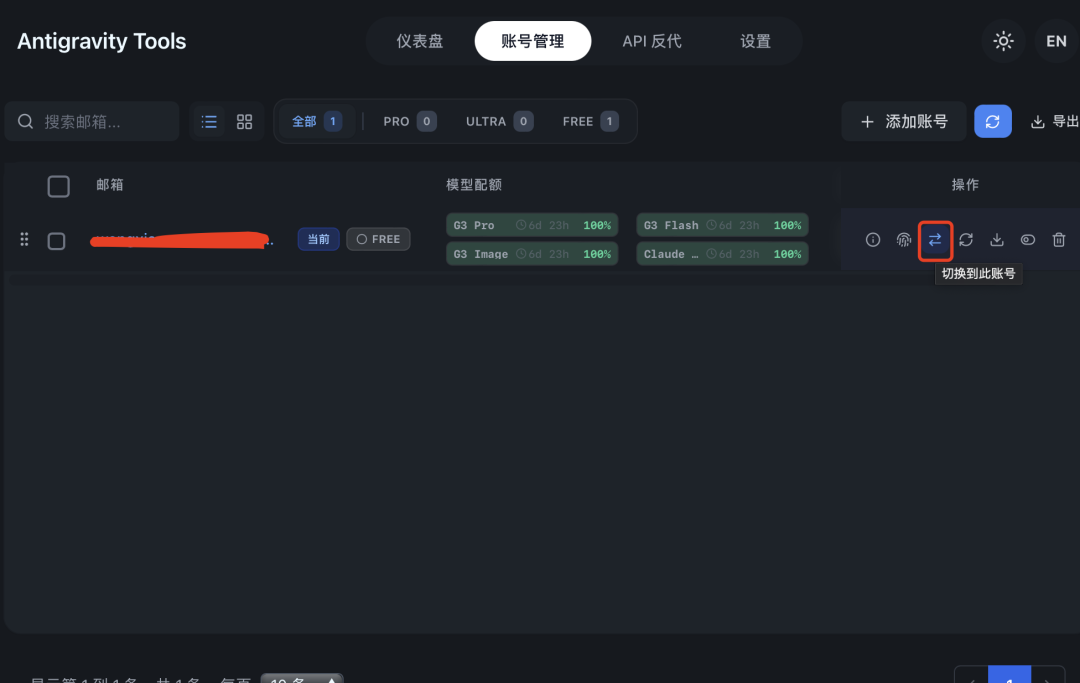The image size is (1080, 683).
Task: Select the fingerprint icon for the account
Action: pyautogui.click(x=904, y=239)
